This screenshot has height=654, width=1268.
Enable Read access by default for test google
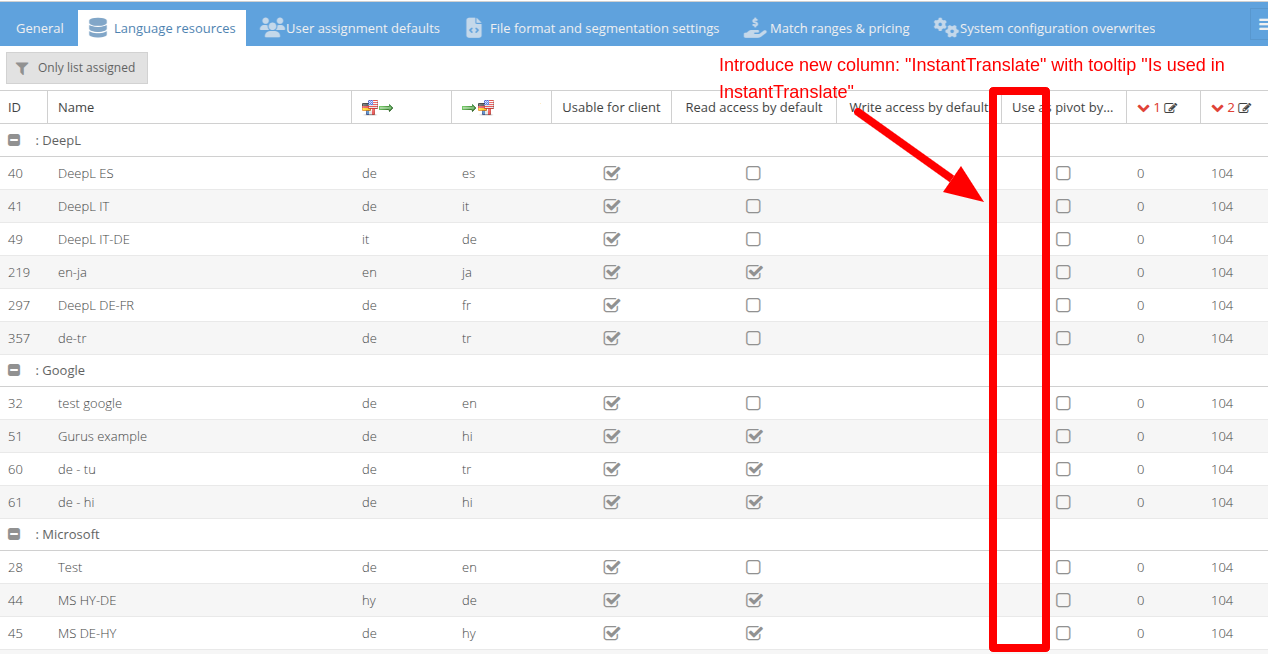(753, 403)
